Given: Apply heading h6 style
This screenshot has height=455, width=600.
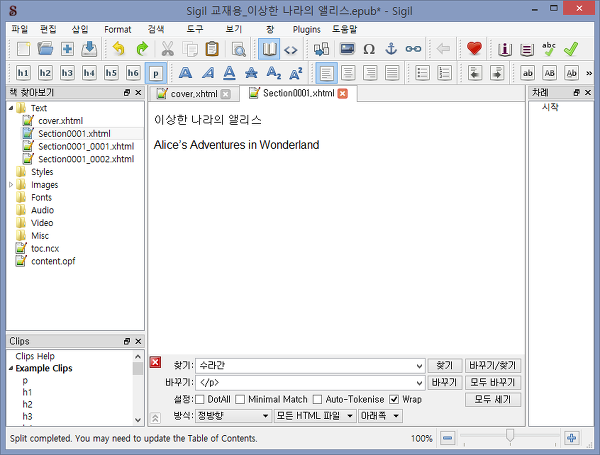Looking at the screenshot, I should (133, 73).
